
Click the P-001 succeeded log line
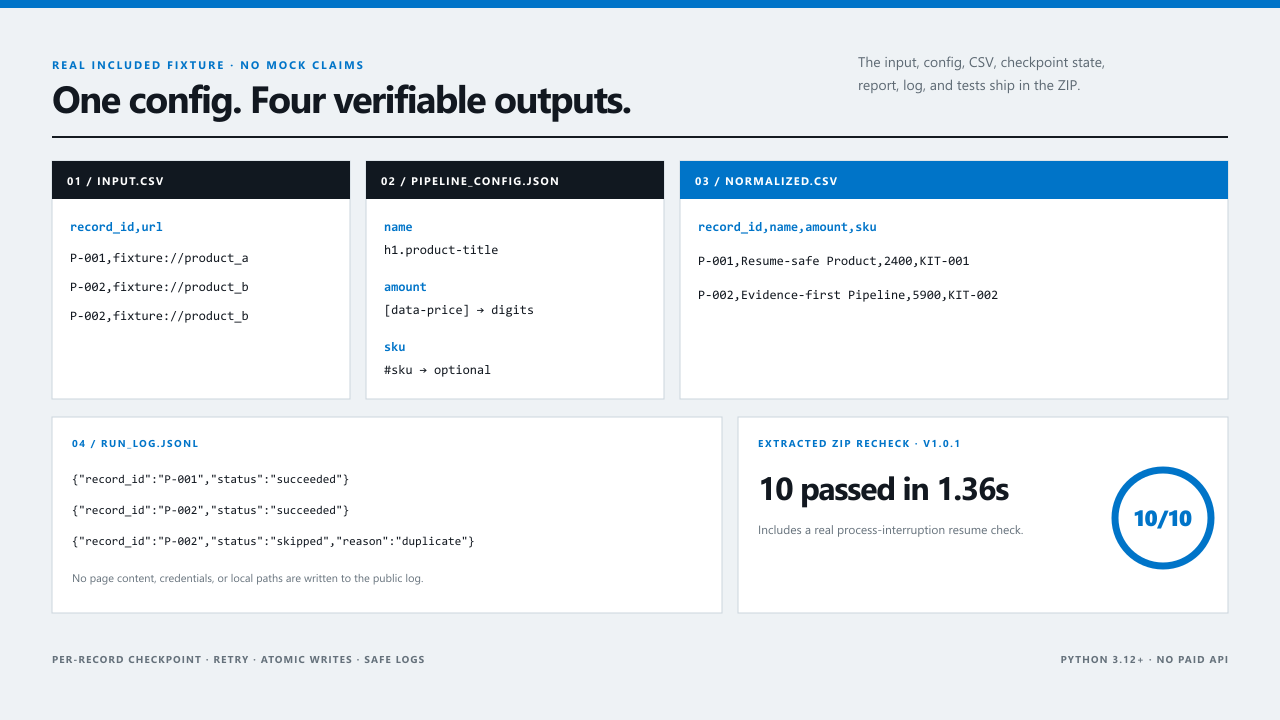[211, 479]
